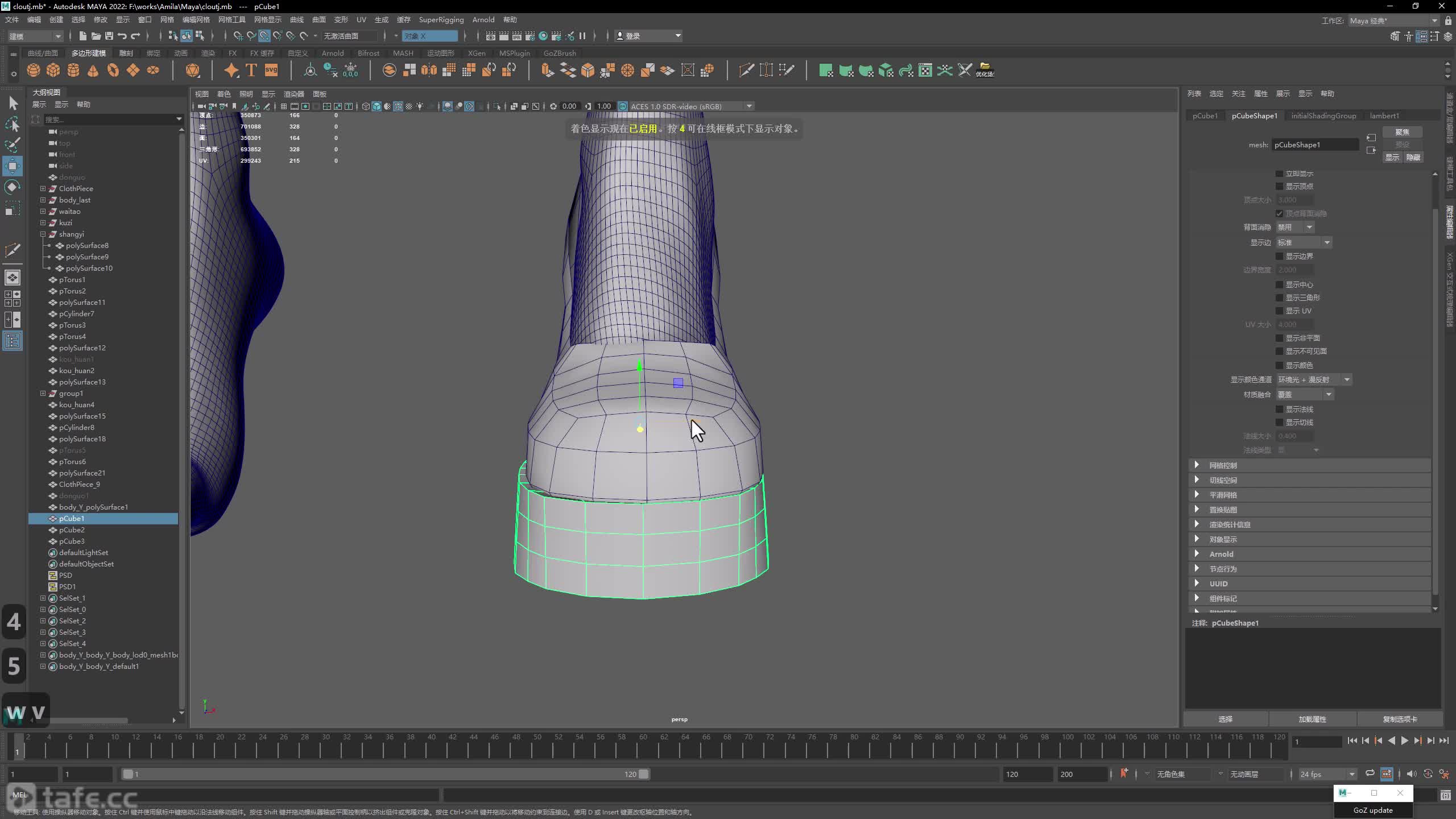Viewport: 1456px width, 819px height.
Task: Enable the 显示中心 checkbox
Action: point(1279,284)
